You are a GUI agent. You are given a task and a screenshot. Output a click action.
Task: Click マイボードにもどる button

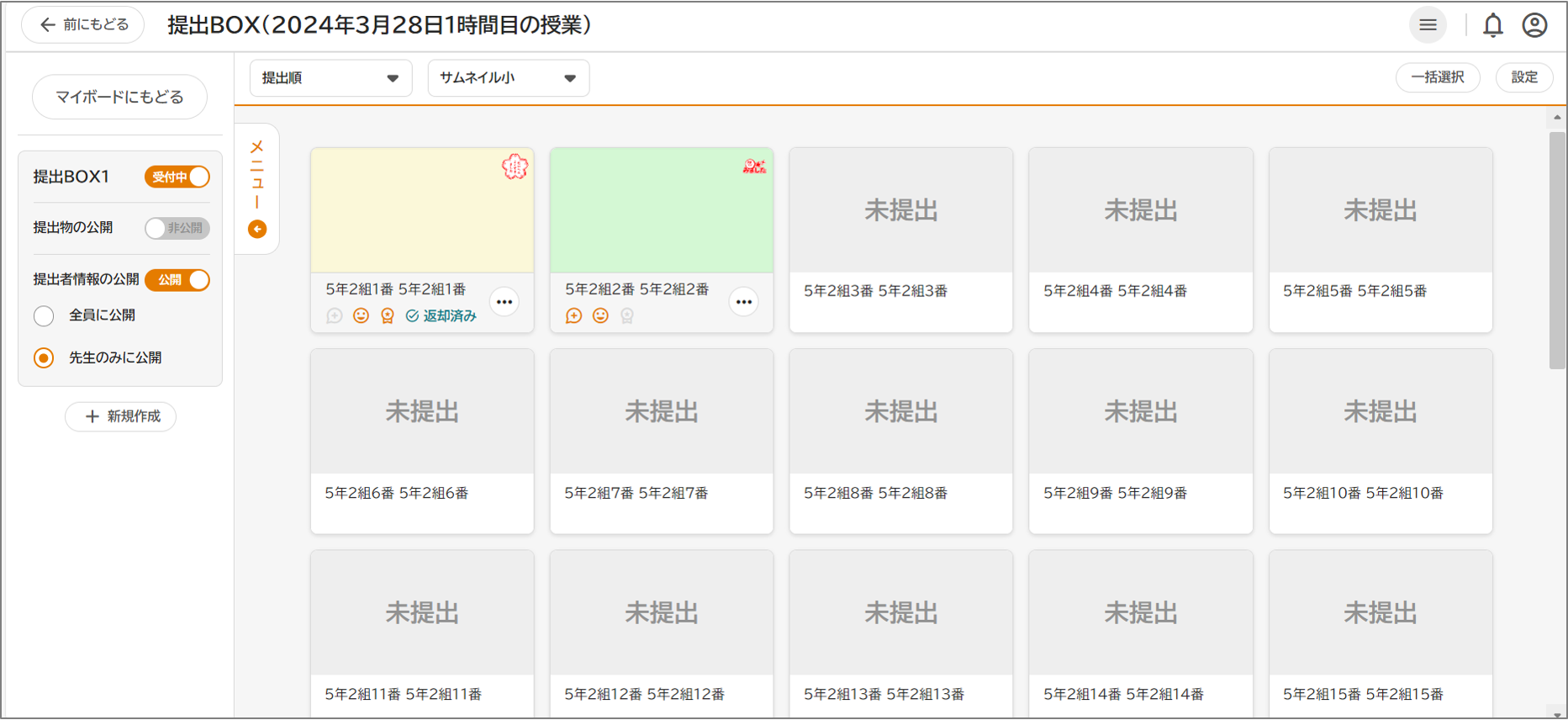[119, 97]
